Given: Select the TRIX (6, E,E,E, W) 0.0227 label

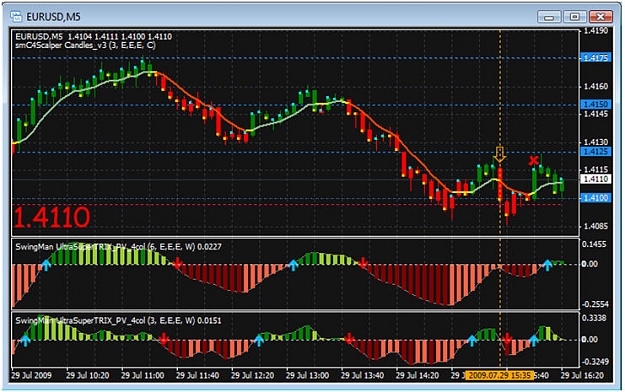Looking at the screenshot, I should 118,247.
